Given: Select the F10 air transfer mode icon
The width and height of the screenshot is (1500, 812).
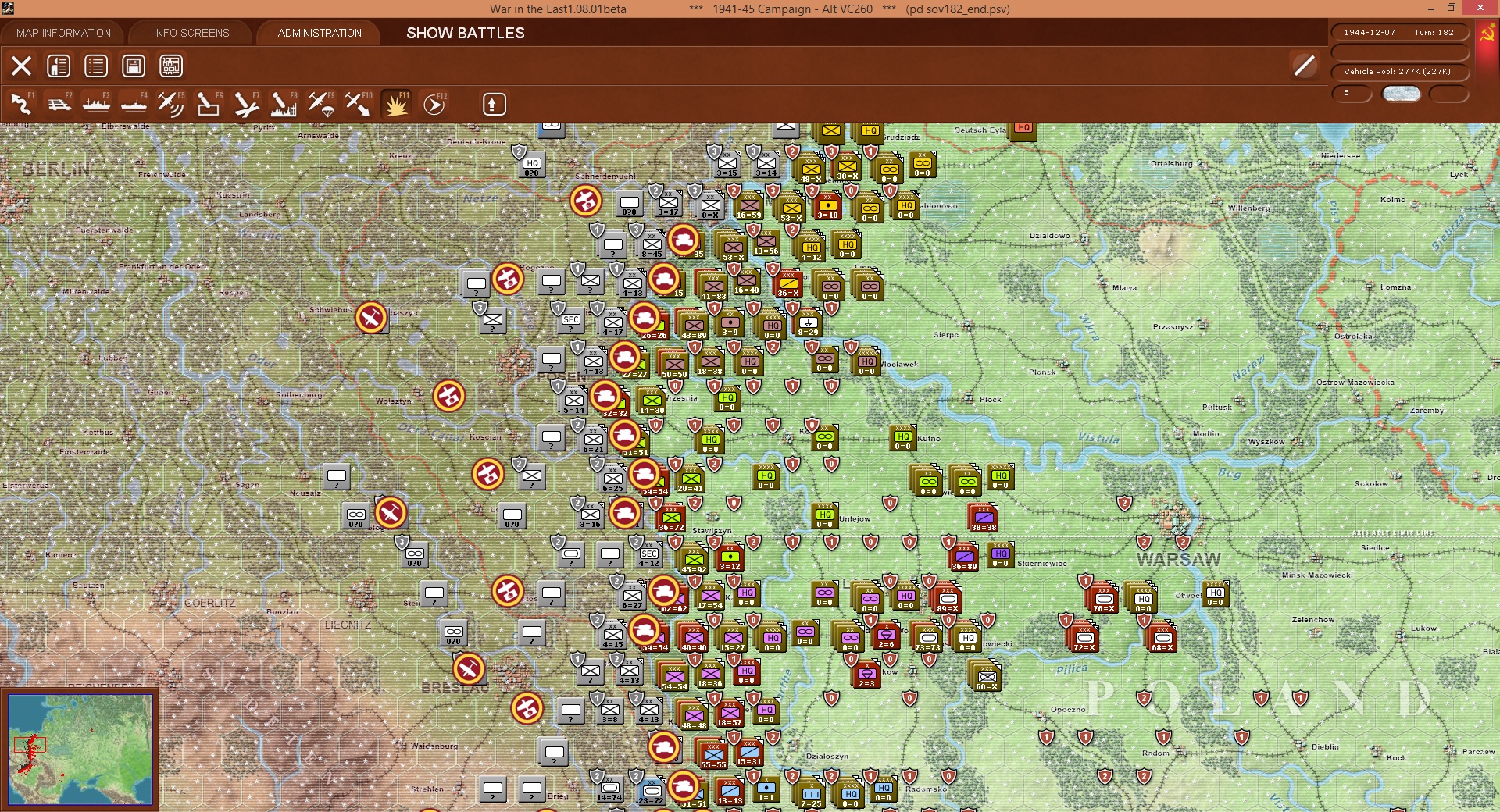Looking at the screenshot, I should point(359,104).
